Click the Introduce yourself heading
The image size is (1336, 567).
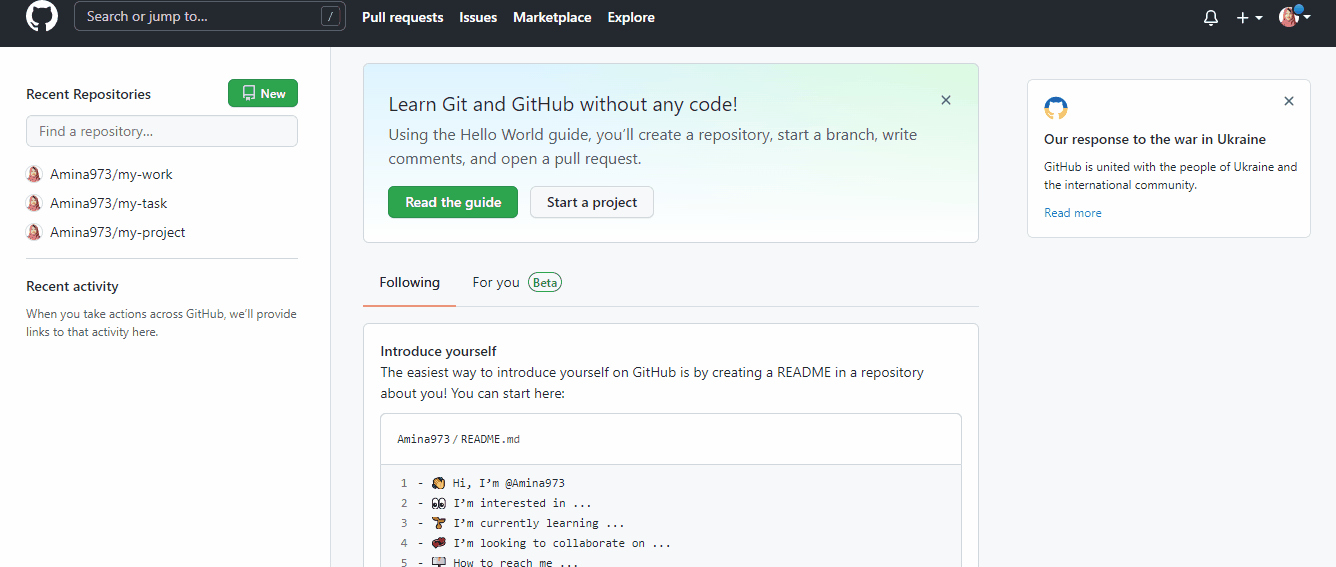click(x=439, y=351)
